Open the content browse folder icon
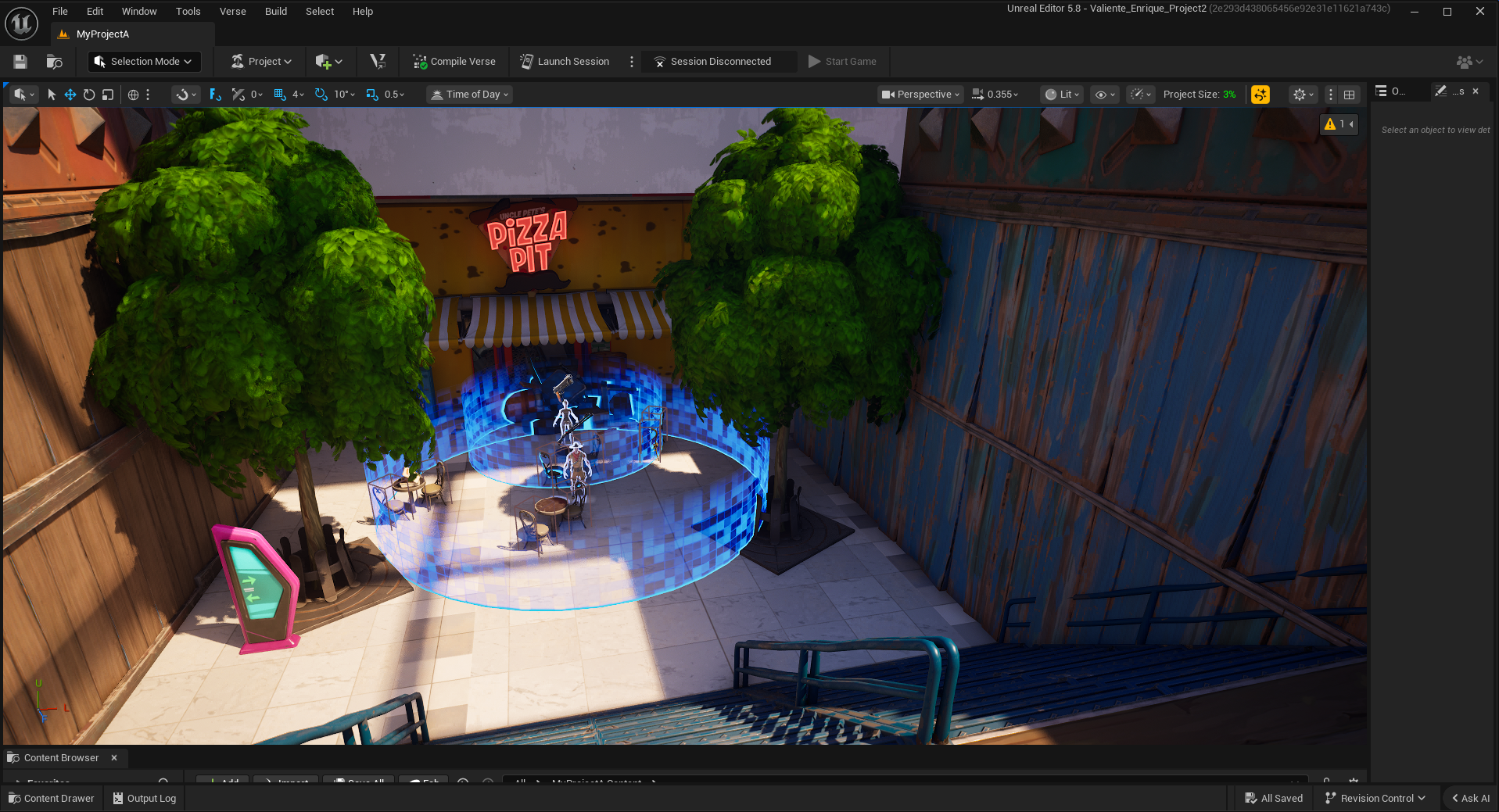The width and height of the screenshot is (1499, 812). pyautogui.click(x=54, y=62)
